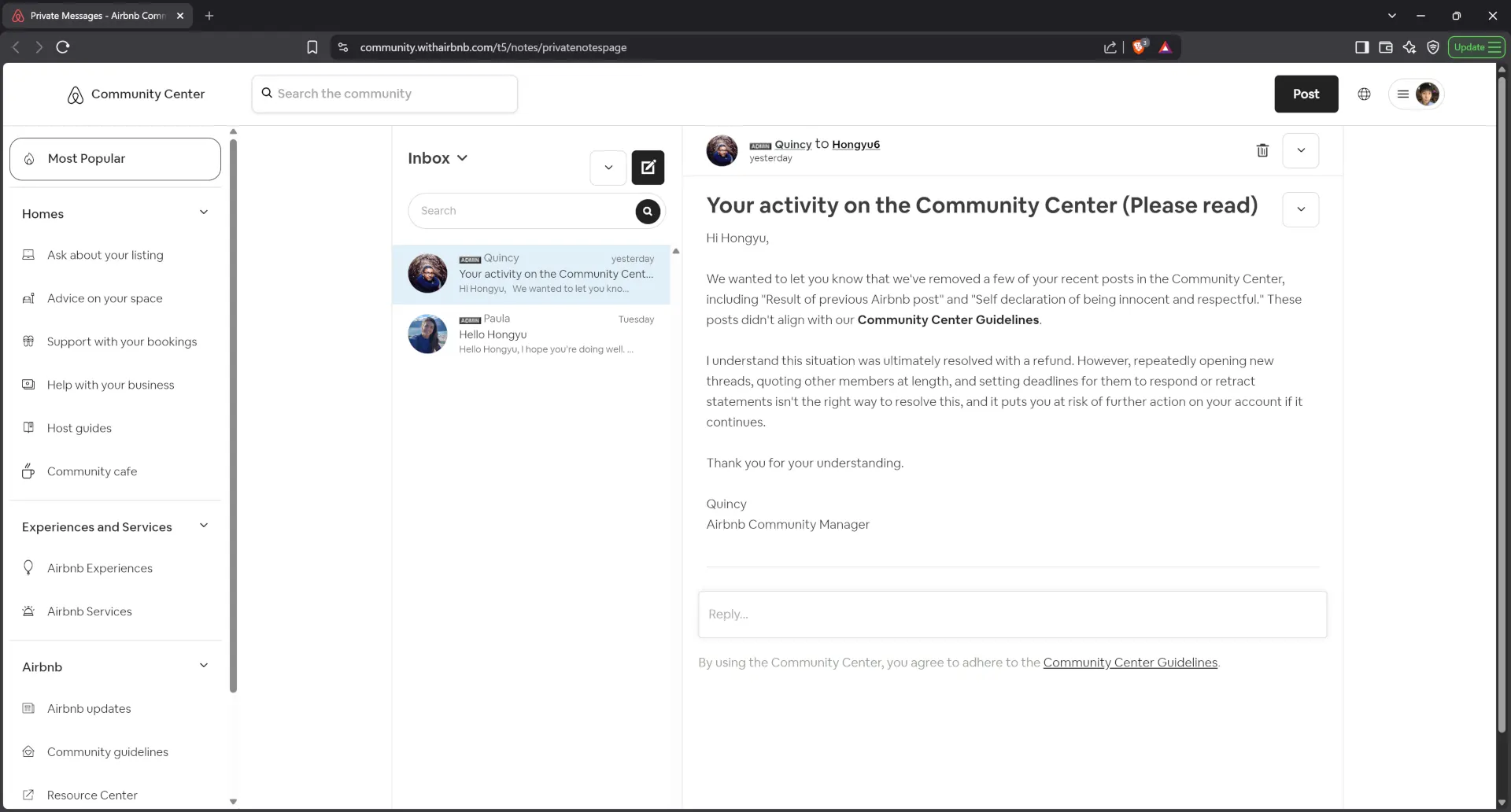Image resolution: width=1511 pixels, height=812 pixels.
Task: Click the Airbnb updates newspaper icon
Action: [x=28, y=708]
